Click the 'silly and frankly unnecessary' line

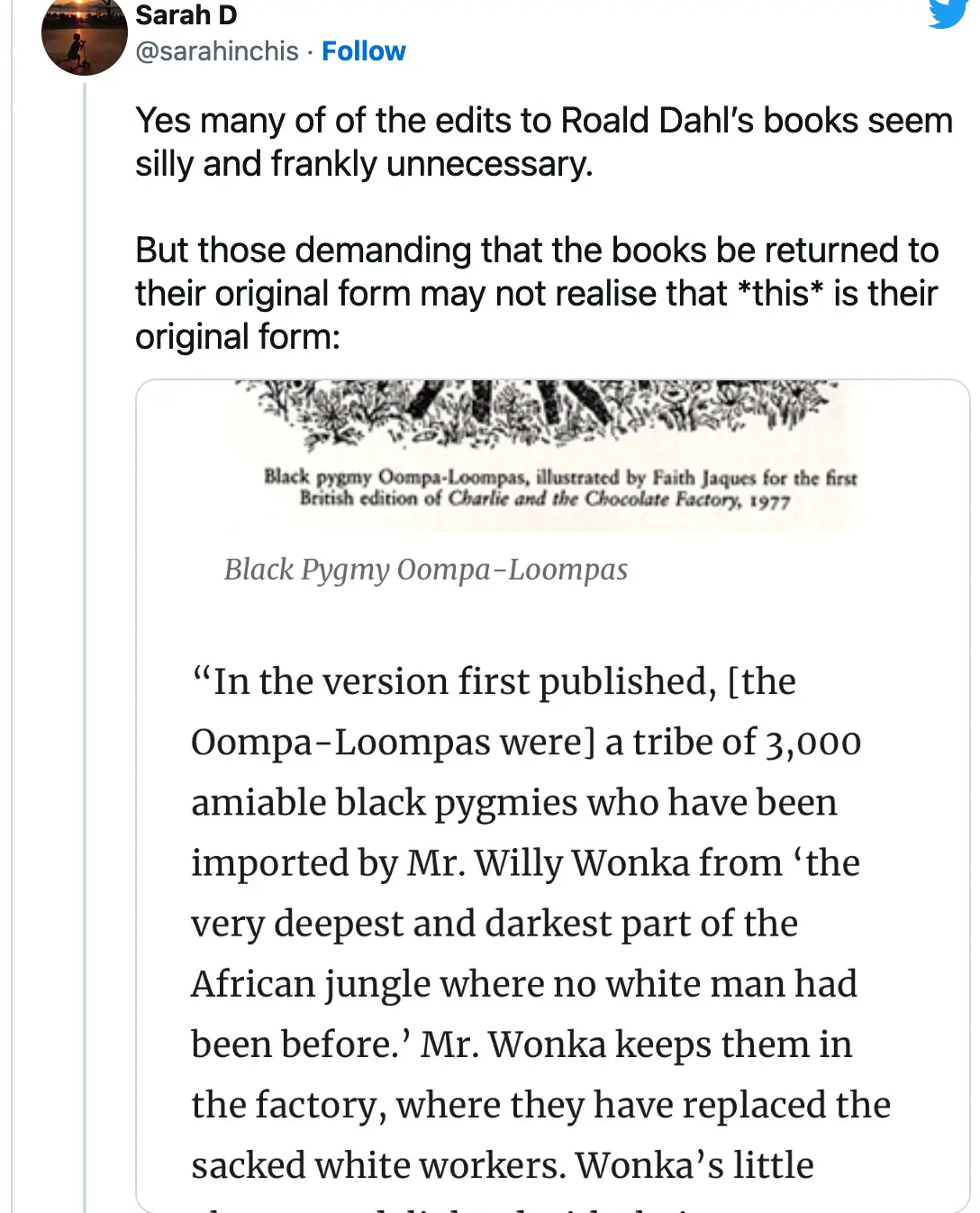(364, 164)
